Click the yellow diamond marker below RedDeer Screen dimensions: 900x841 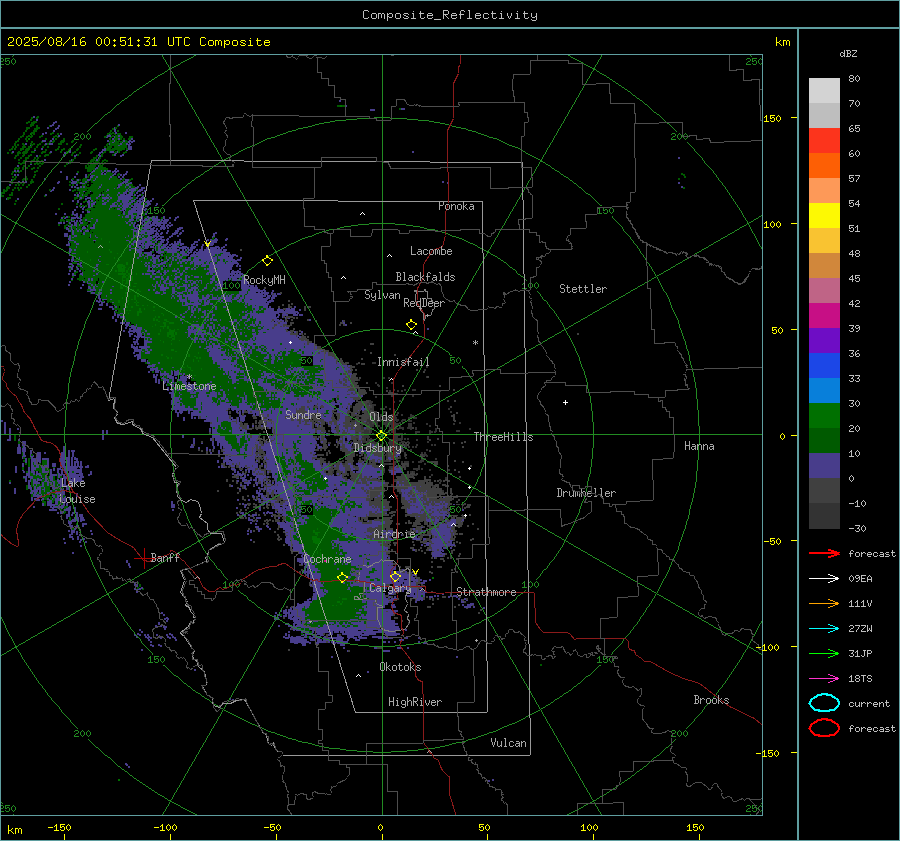coord(411,325)
